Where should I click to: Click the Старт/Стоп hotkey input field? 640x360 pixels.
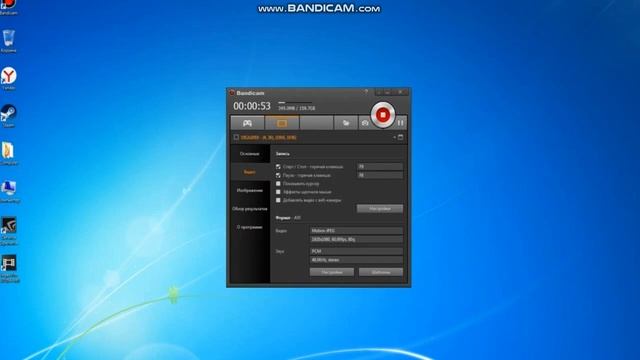click(380, 167)
